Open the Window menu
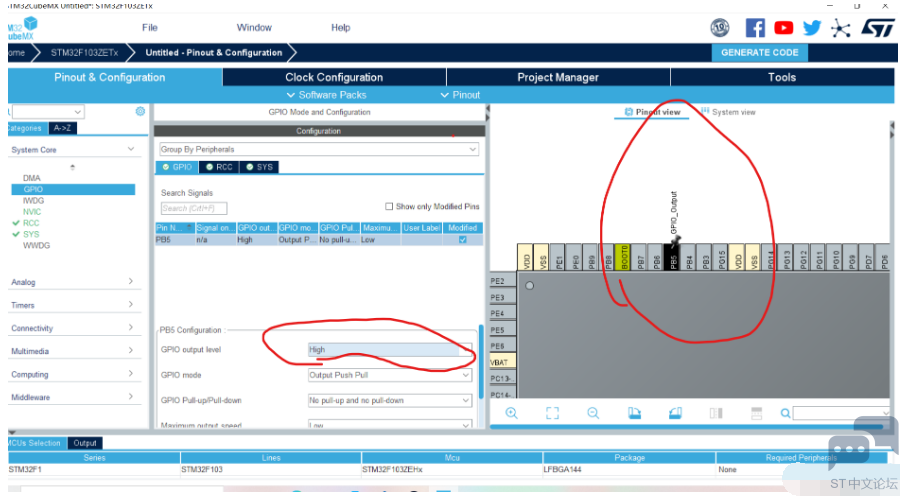This screenshot has height=499, width=907. pyautogui.click(x=254, y=28)
